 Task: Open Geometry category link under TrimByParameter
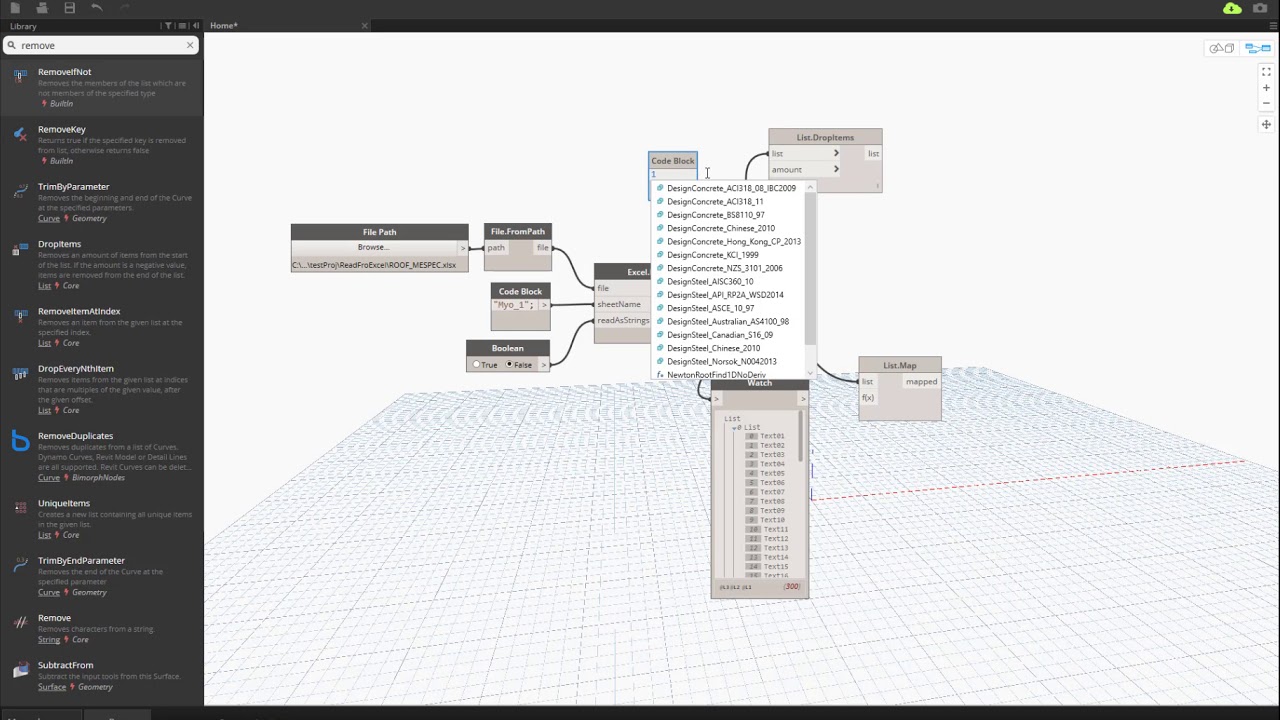(89, 218)
